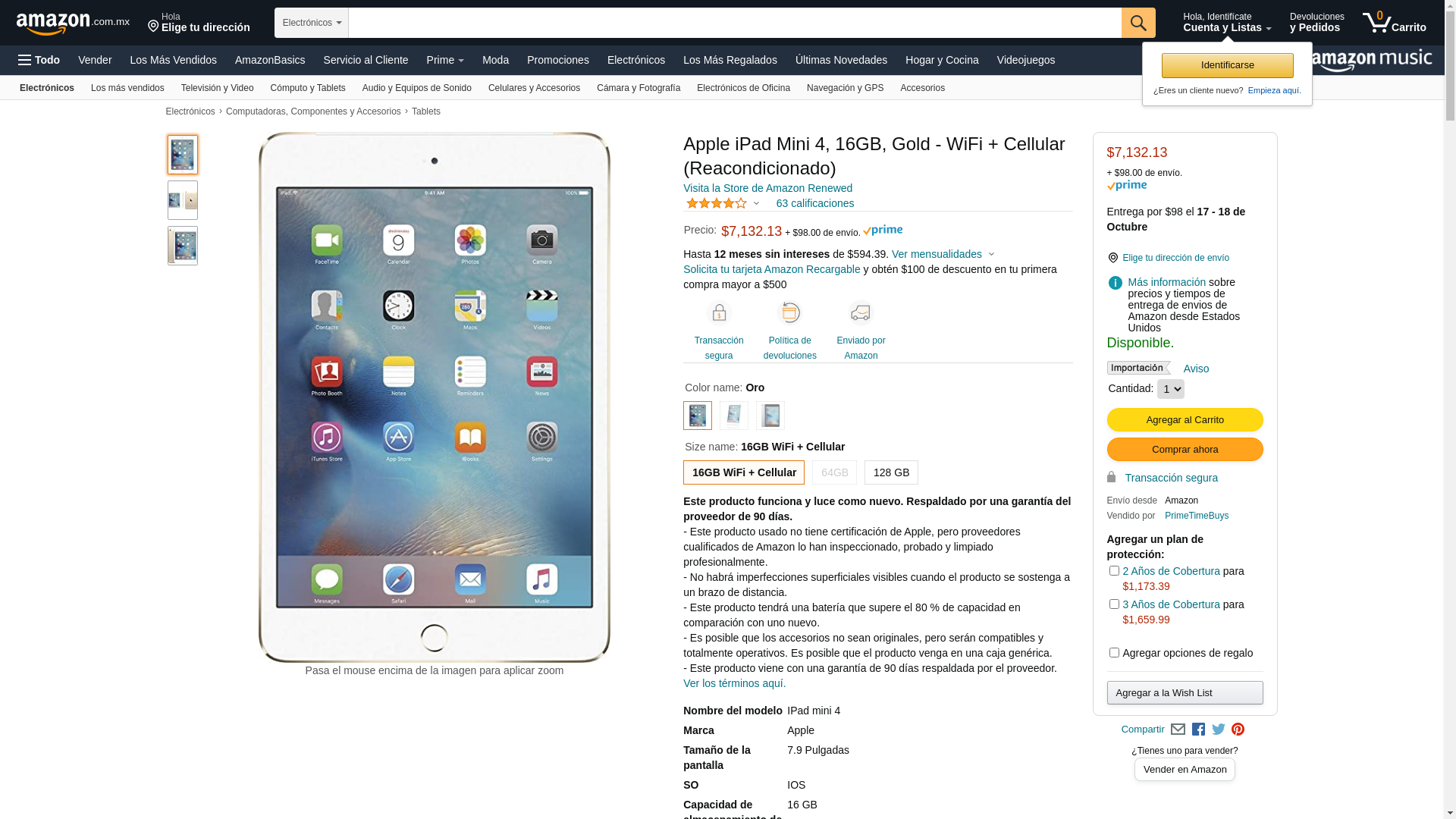The height and width of the screenshot is (819, 1456).
Task: Open the shopping cart icon
Action: [x=1394, y=23]
